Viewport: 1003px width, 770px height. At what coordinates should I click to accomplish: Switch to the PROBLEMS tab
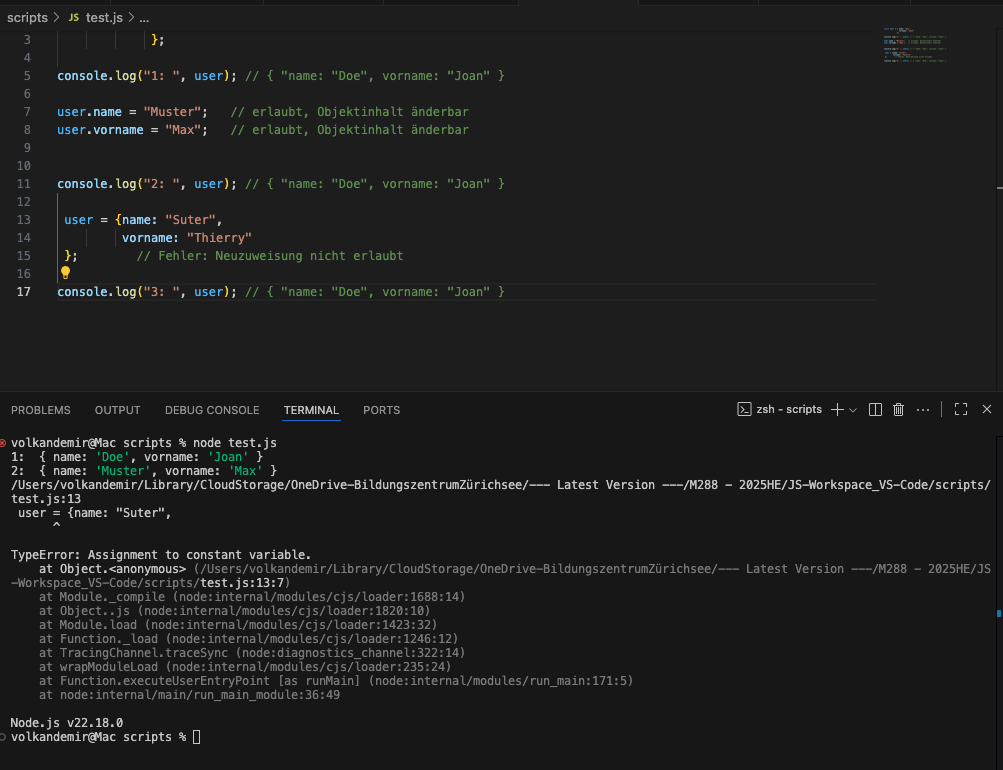coord(41,410)
